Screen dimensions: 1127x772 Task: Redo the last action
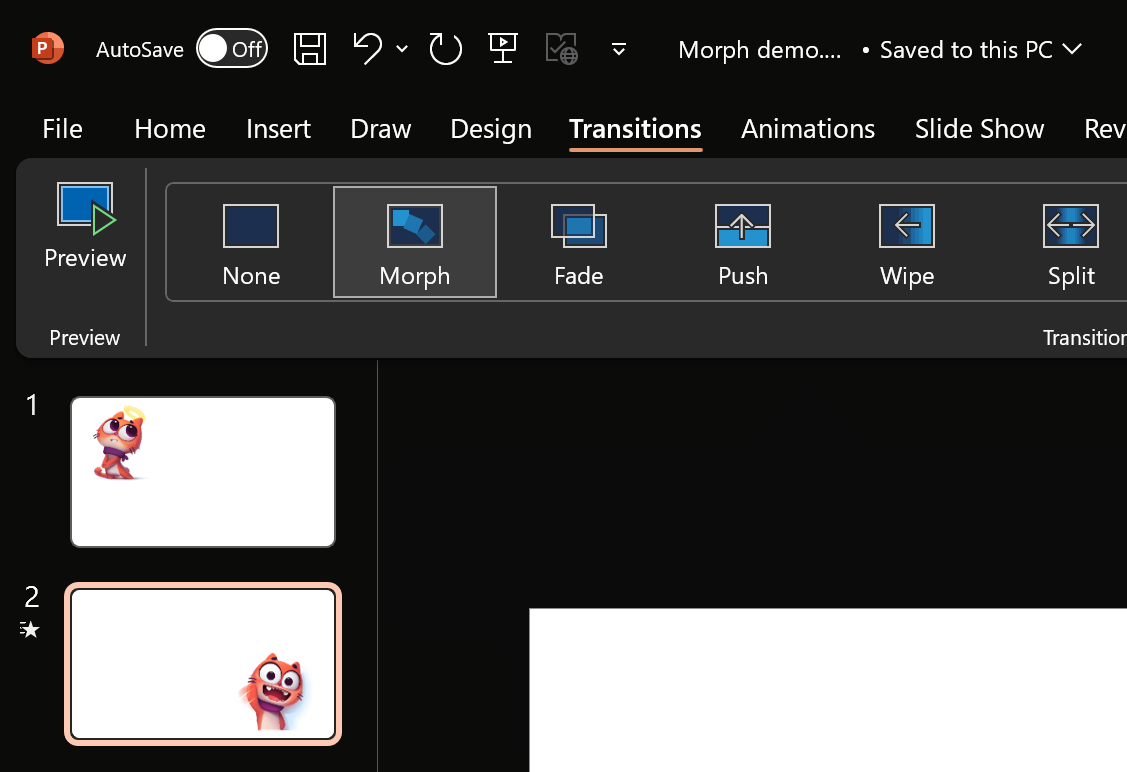coord(445,49)
